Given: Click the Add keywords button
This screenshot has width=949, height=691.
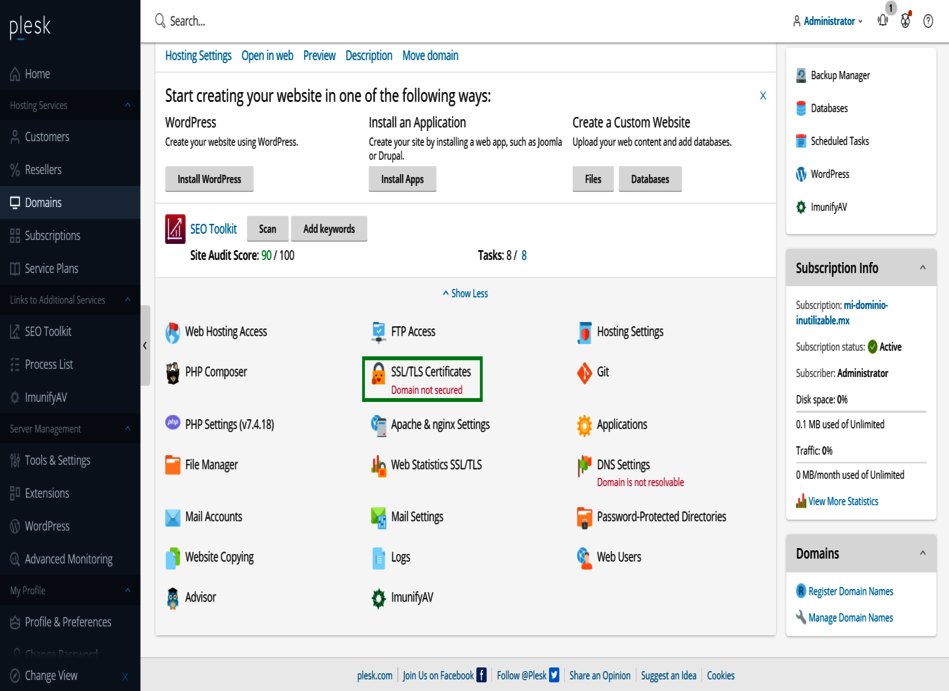Looking at the screenshot, I should click(329, 229).
